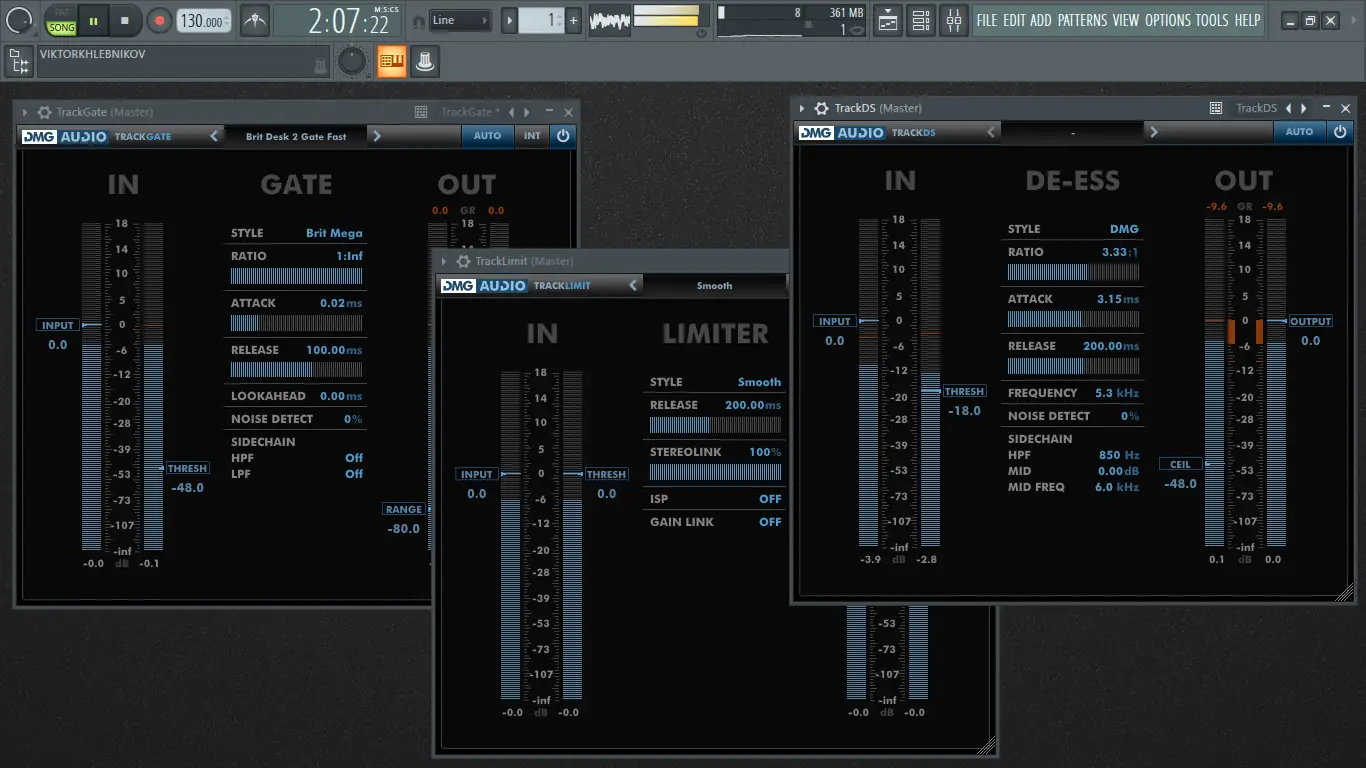The height and width of the screenshot is (768, 1366).
Task: Stop playback with the stop button
Action: 125,20
